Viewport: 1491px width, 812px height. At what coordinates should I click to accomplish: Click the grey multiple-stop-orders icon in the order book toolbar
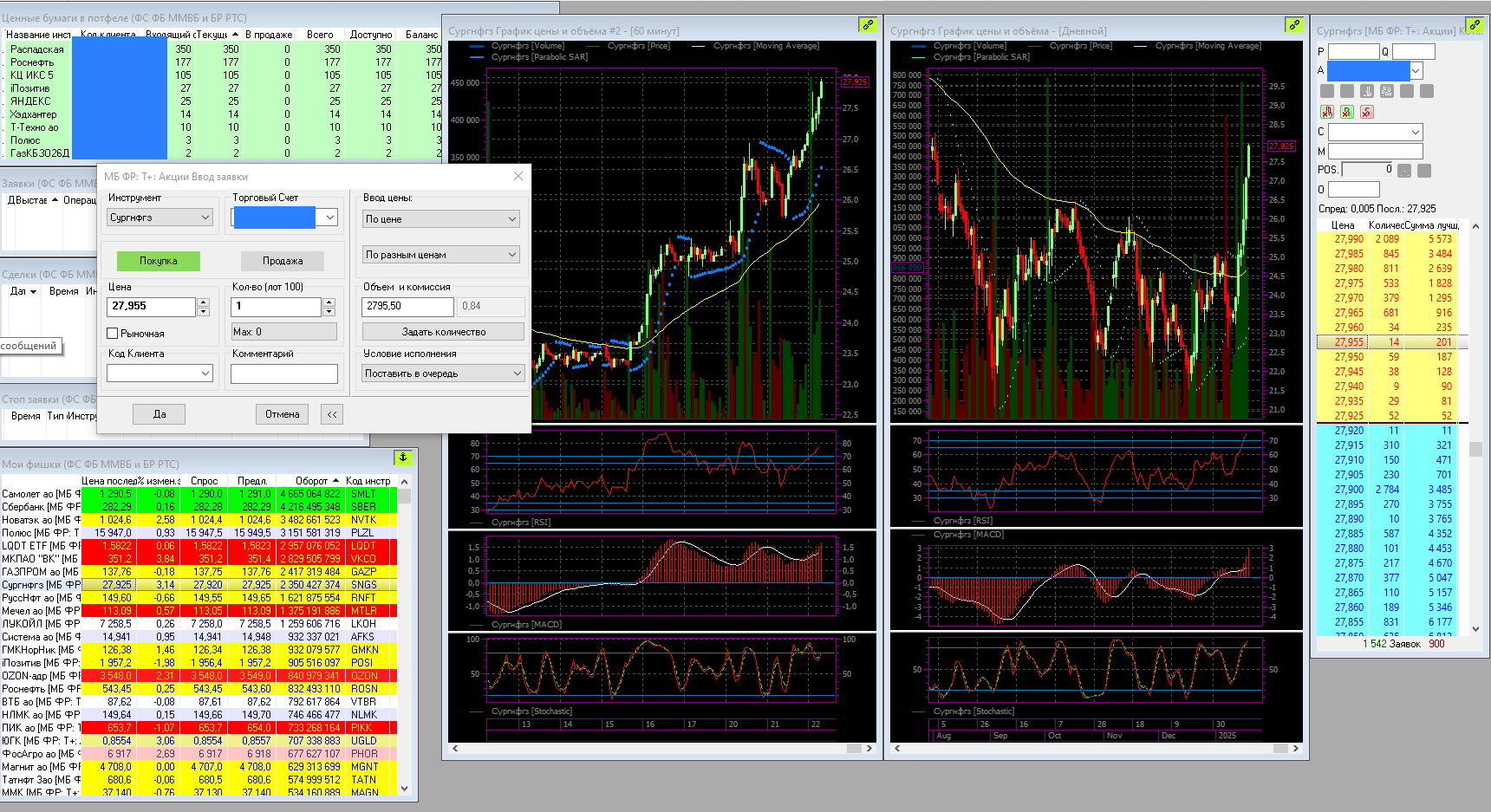1387,91
